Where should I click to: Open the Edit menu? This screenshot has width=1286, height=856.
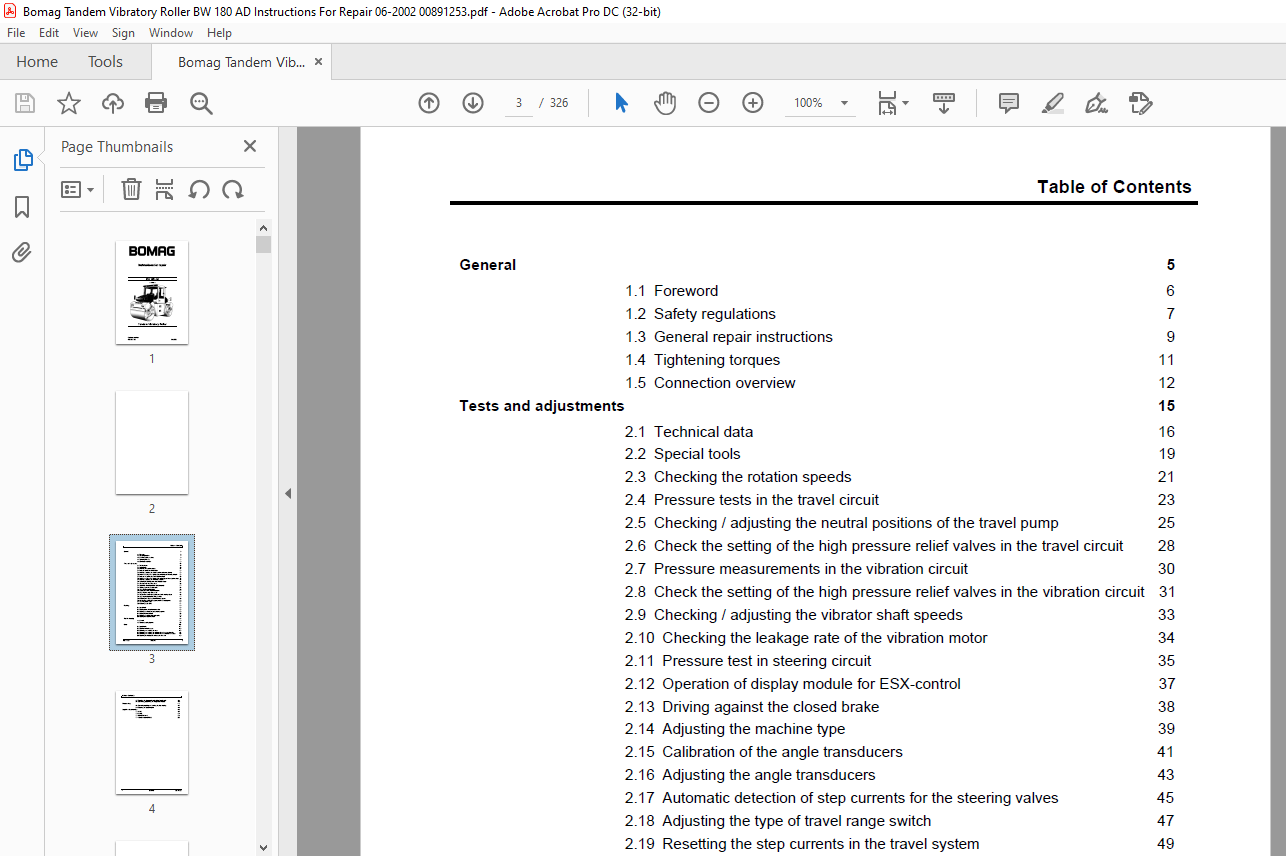point(49,32)
